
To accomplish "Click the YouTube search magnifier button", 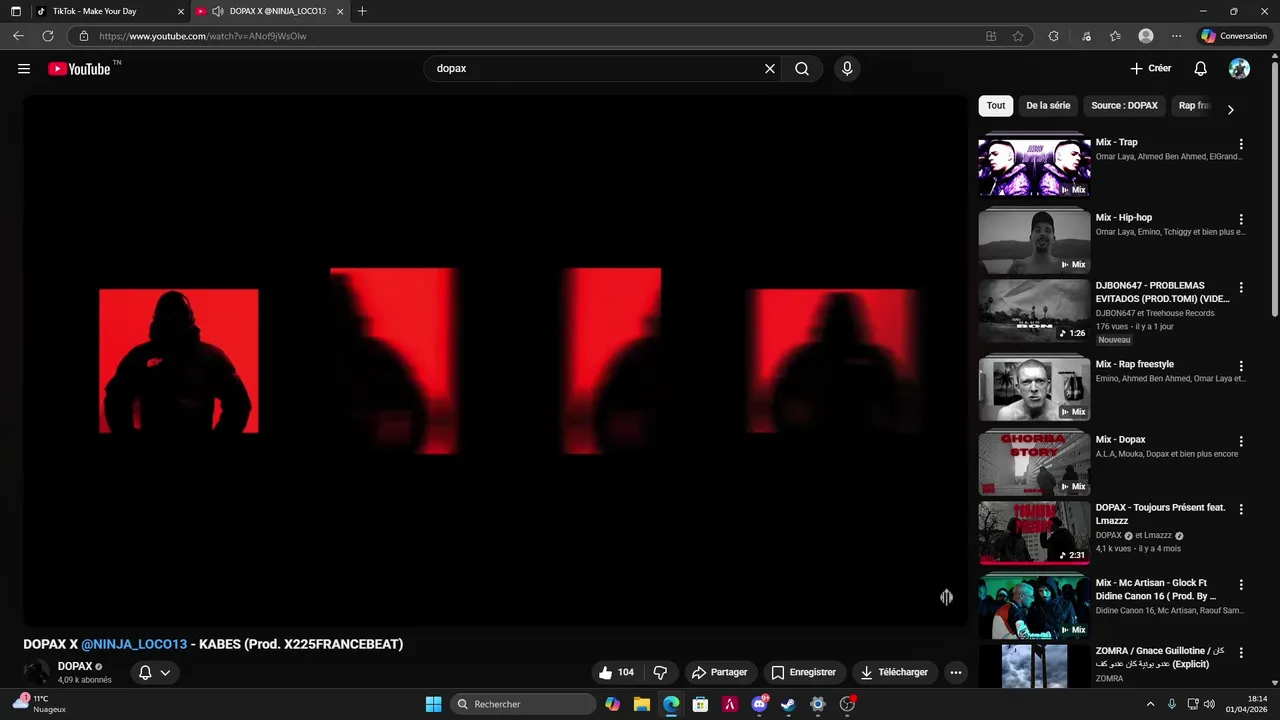I will 802,69.
